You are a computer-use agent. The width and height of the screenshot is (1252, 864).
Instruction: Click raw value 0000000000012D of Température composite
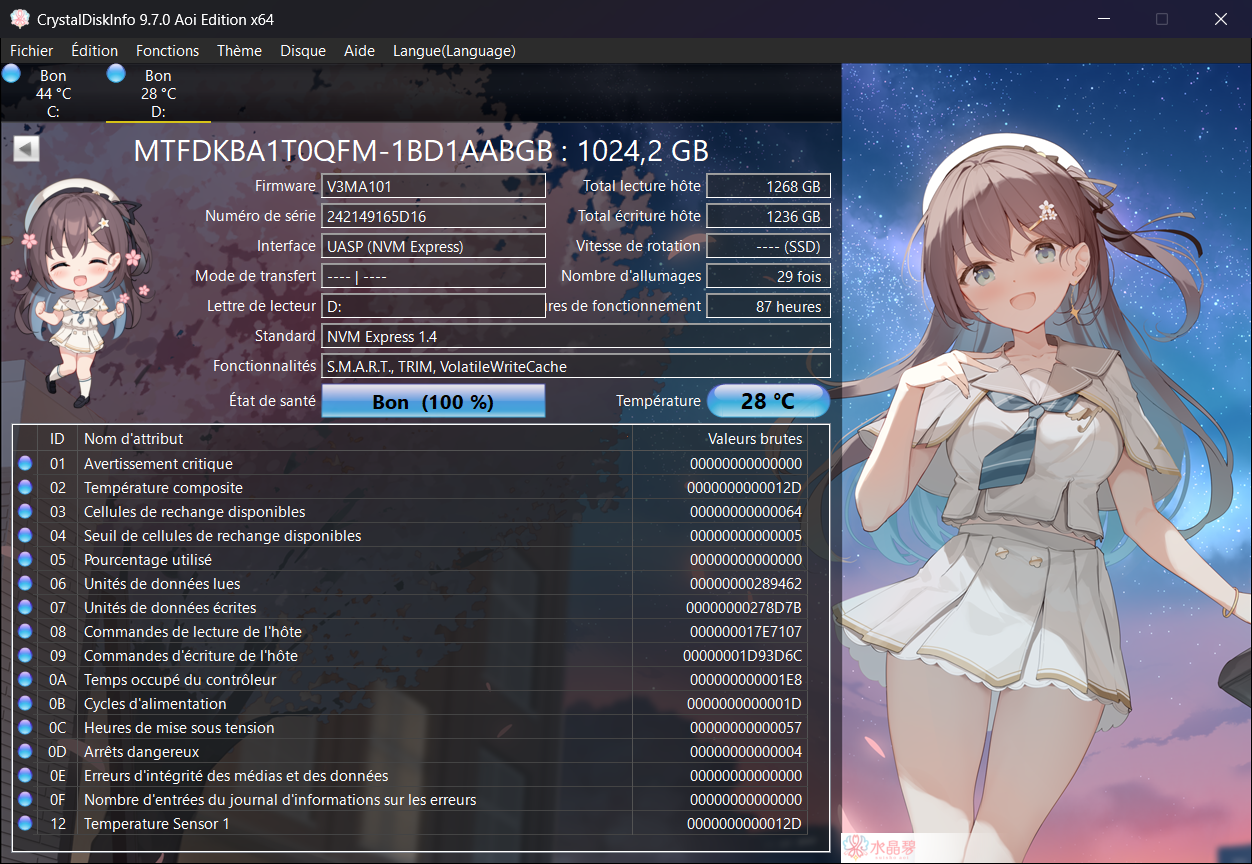pos(744,488)
